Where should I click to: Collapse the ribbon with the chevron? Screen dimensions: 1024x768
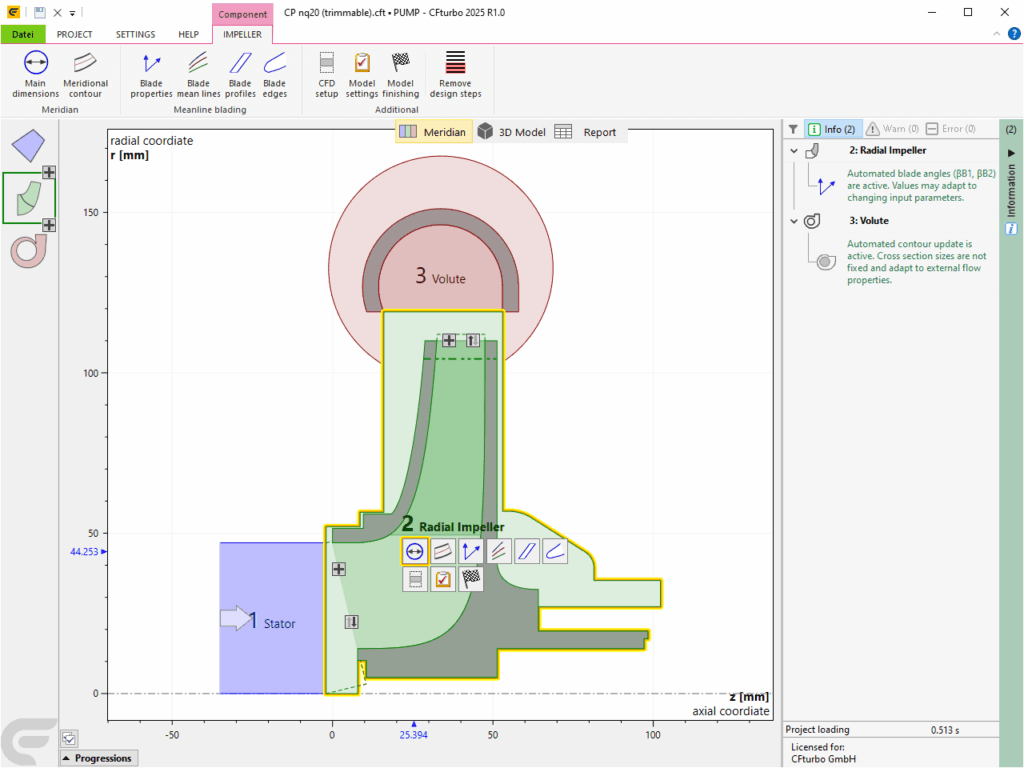997,34
